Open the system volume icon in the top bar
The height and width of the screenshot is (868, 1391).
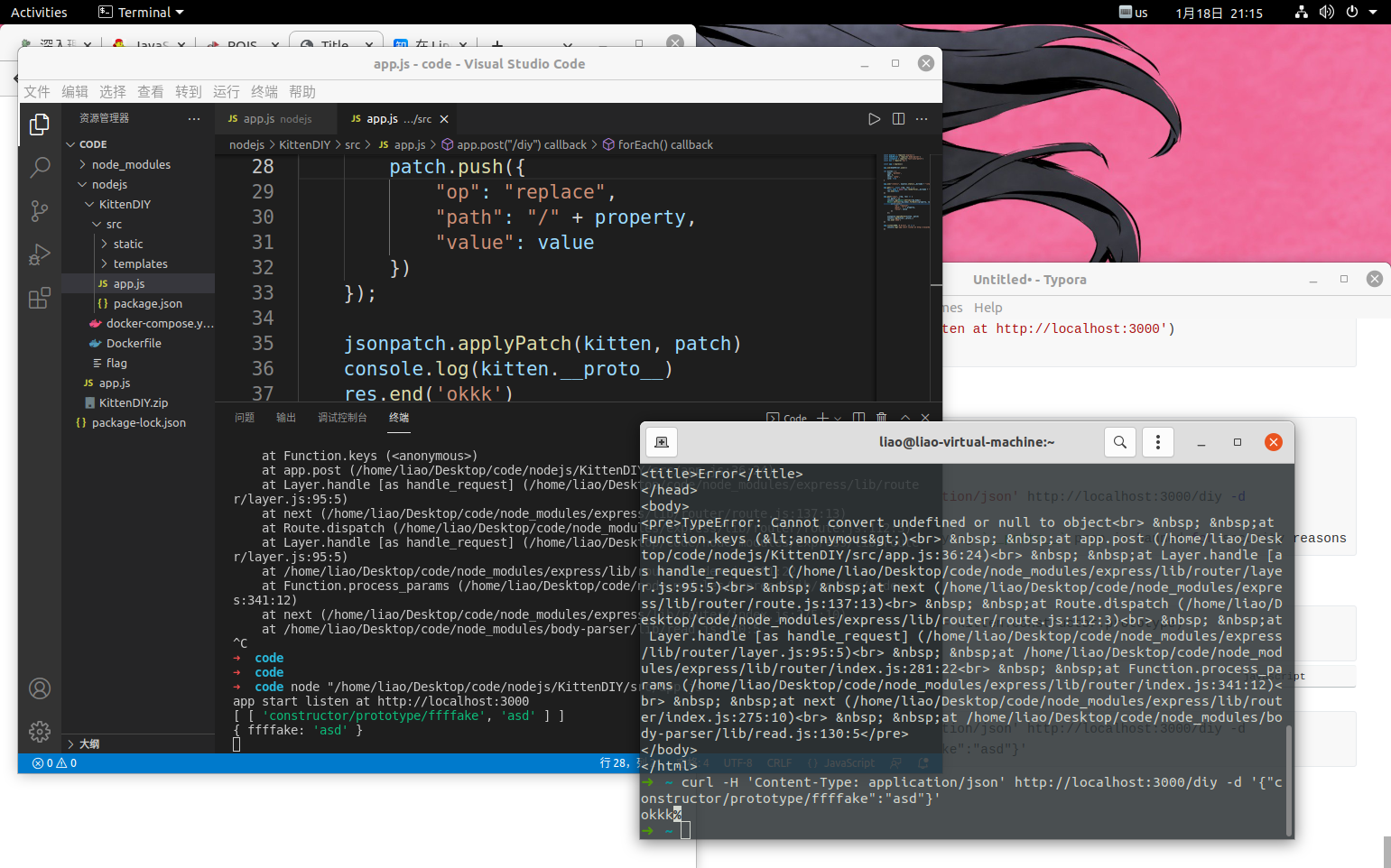tap(1326, 13)
